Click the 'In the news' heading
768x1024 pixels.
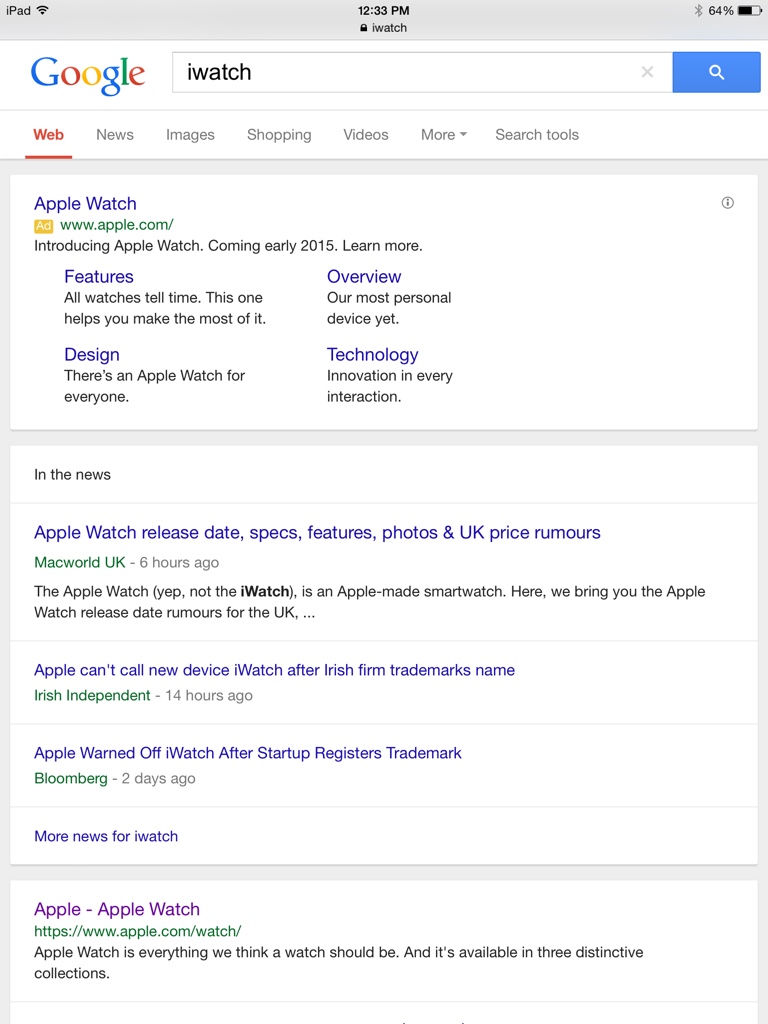click(x=72, y=475)
